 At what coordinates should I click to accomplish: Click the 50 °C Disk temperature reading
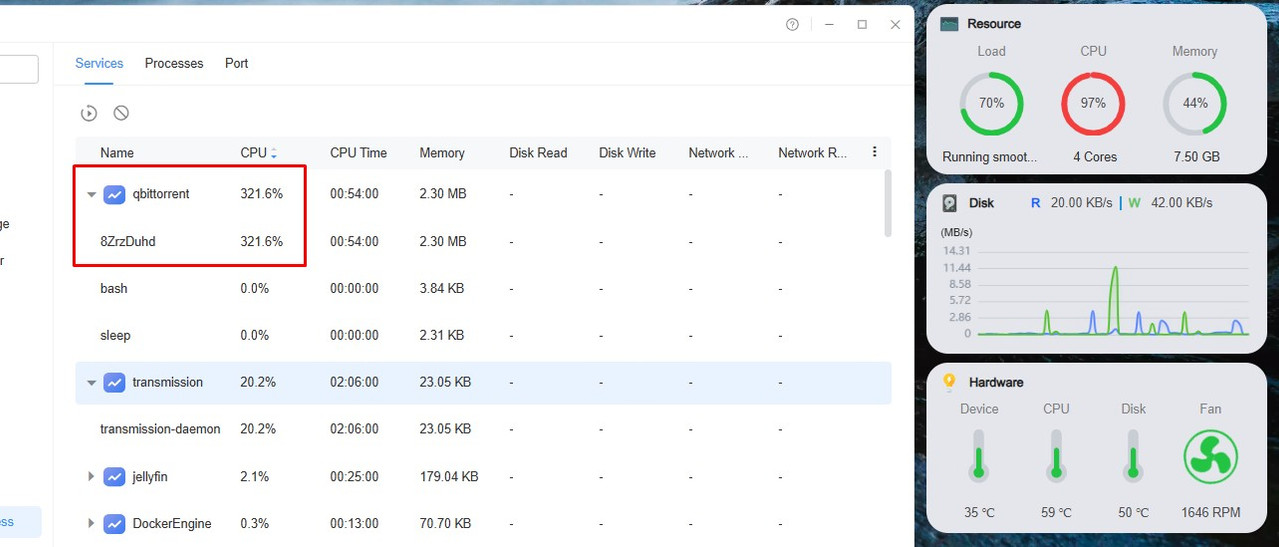tap(1133, 512)
